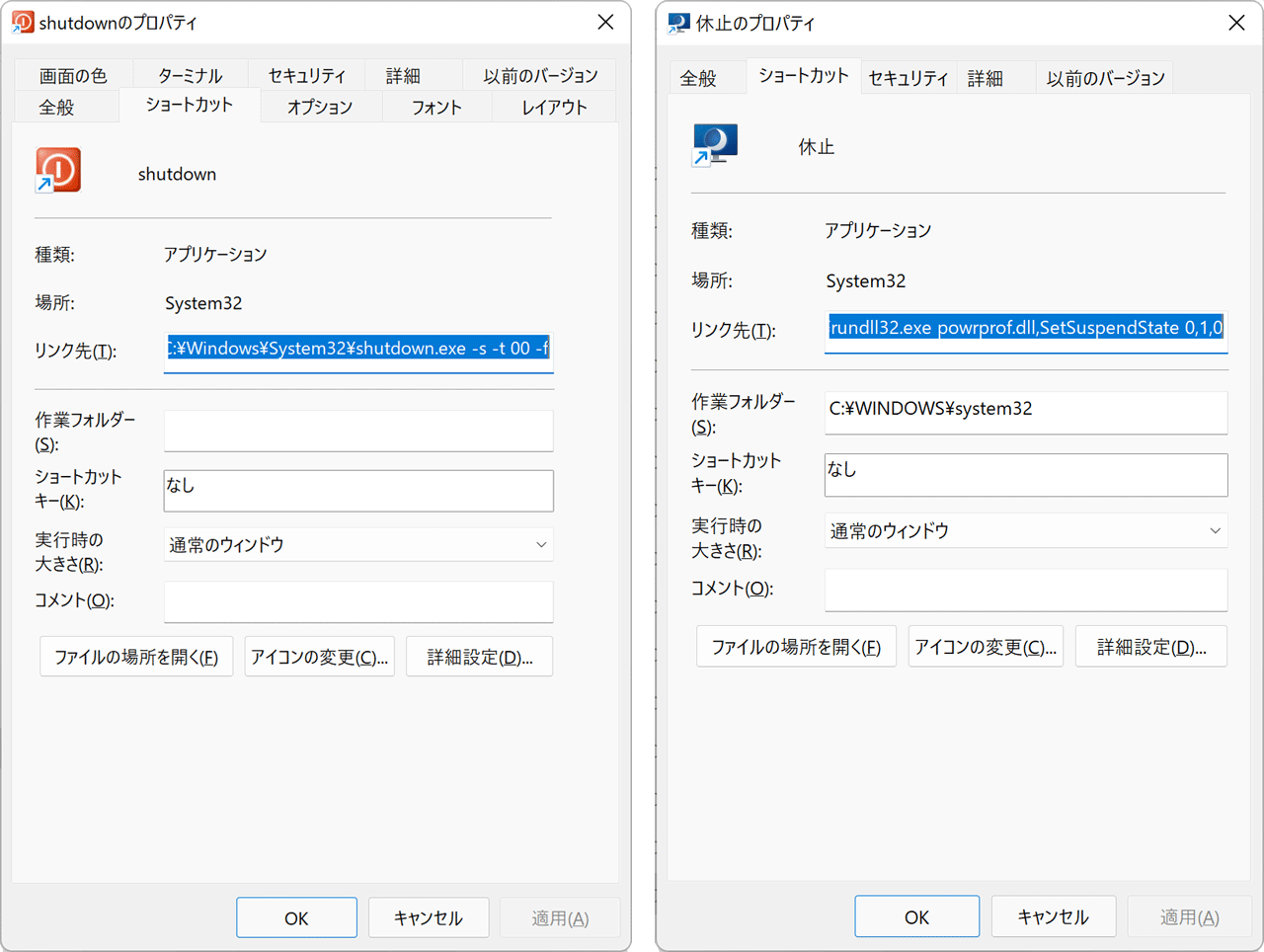This screenshot has width=1264, height=952.
Task: Switch to ターミナル tab in shutdown window
Action: point(191,75)
